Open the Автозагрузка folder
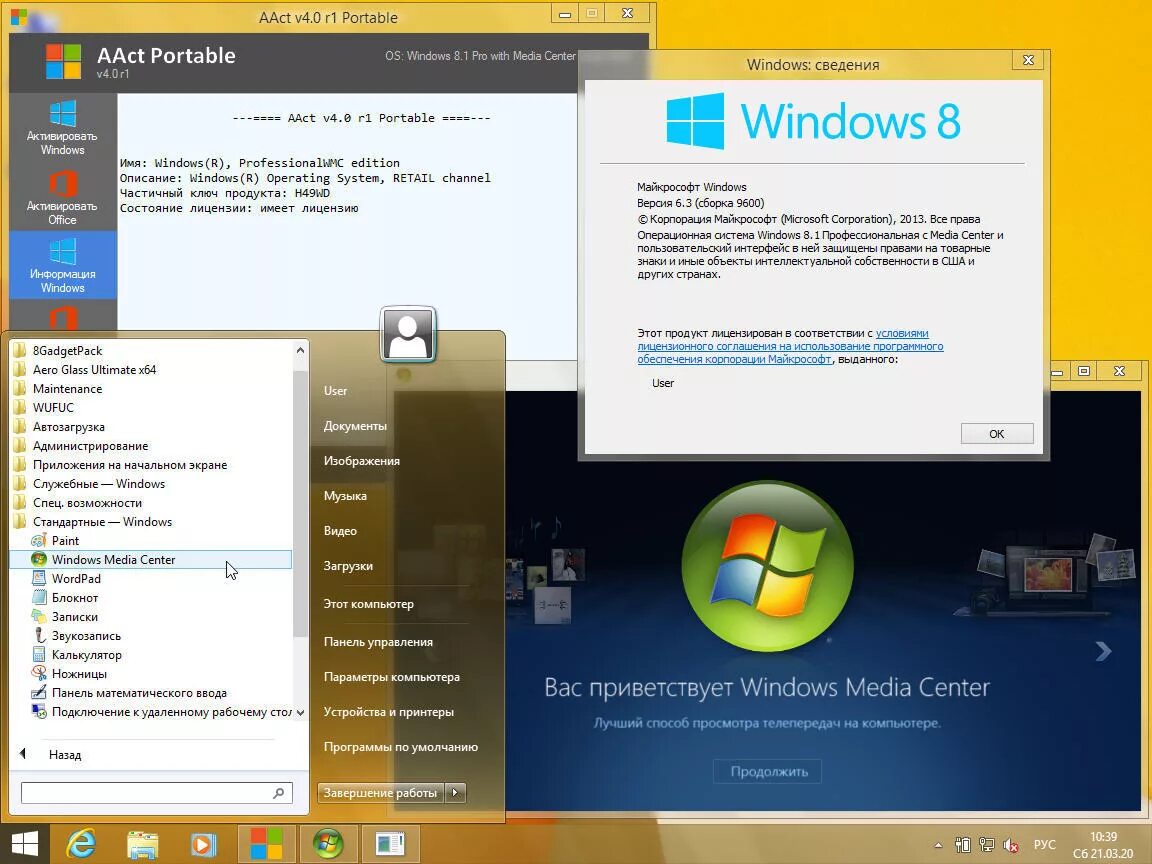 [68, 427]
